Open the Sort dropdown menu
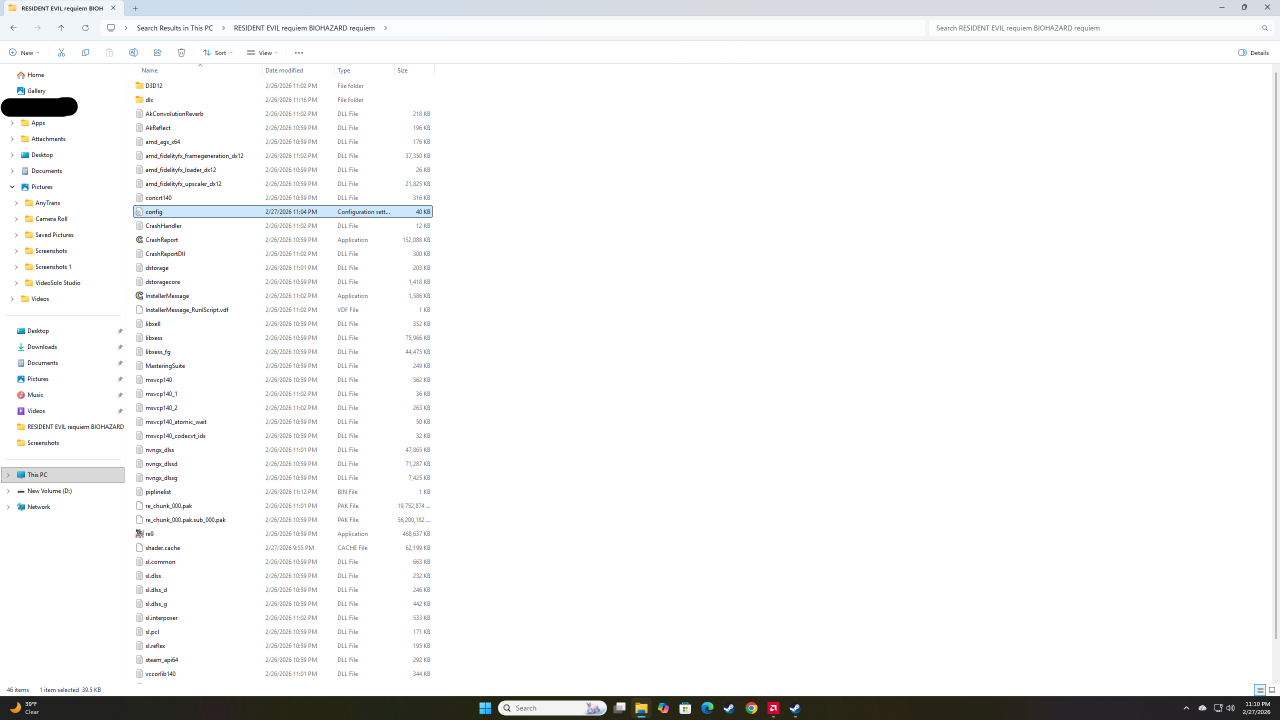 coord(217,53)
